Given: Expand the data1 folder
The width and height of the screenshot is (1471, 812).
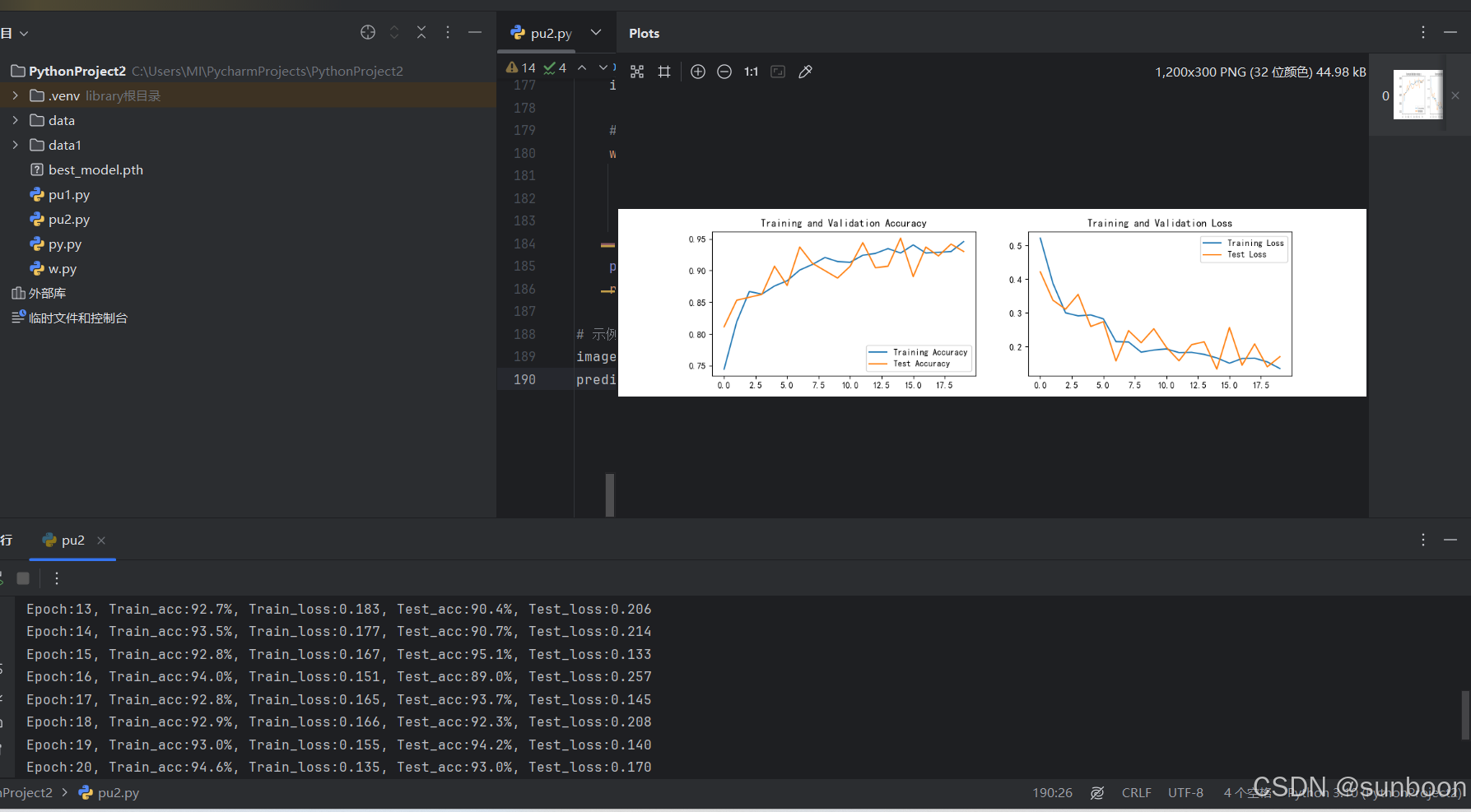Looking at the screenshot, I should (15, 145).
